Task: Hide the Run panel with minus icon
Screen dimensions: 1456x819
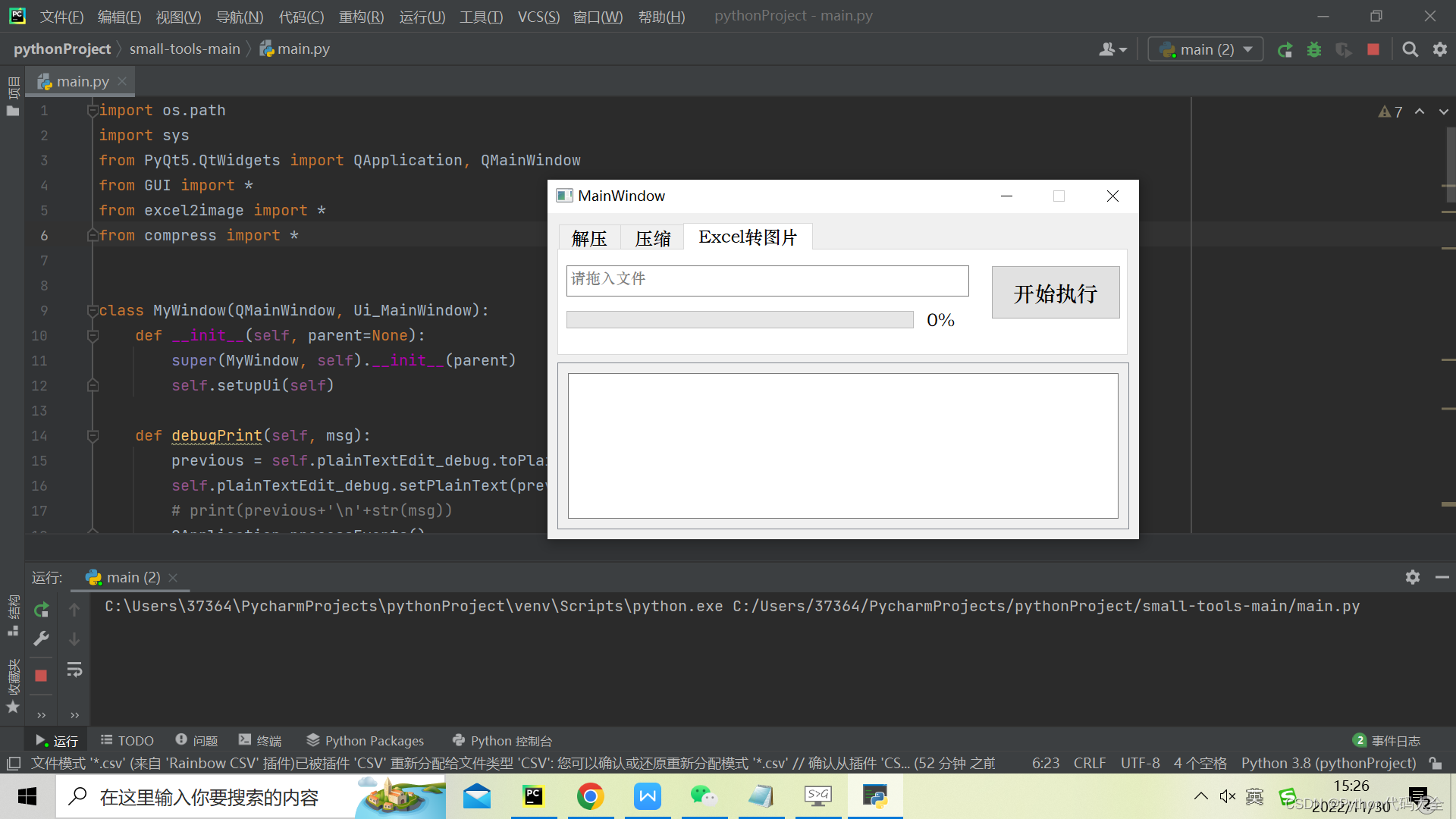Action: pos(1442,577)
